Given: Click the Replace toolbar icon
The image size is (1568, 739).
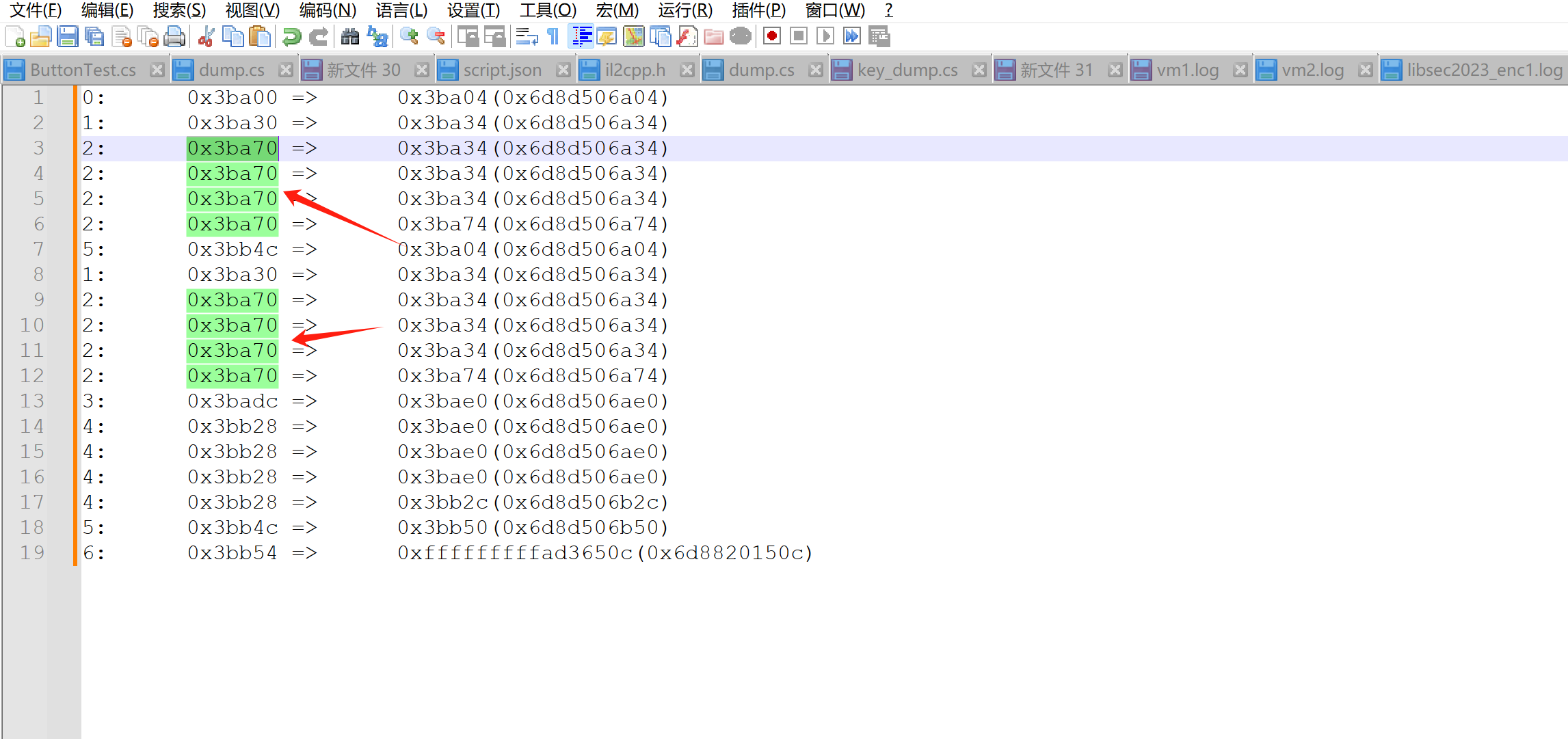Looking at the screenshot, I should point(377,36).
